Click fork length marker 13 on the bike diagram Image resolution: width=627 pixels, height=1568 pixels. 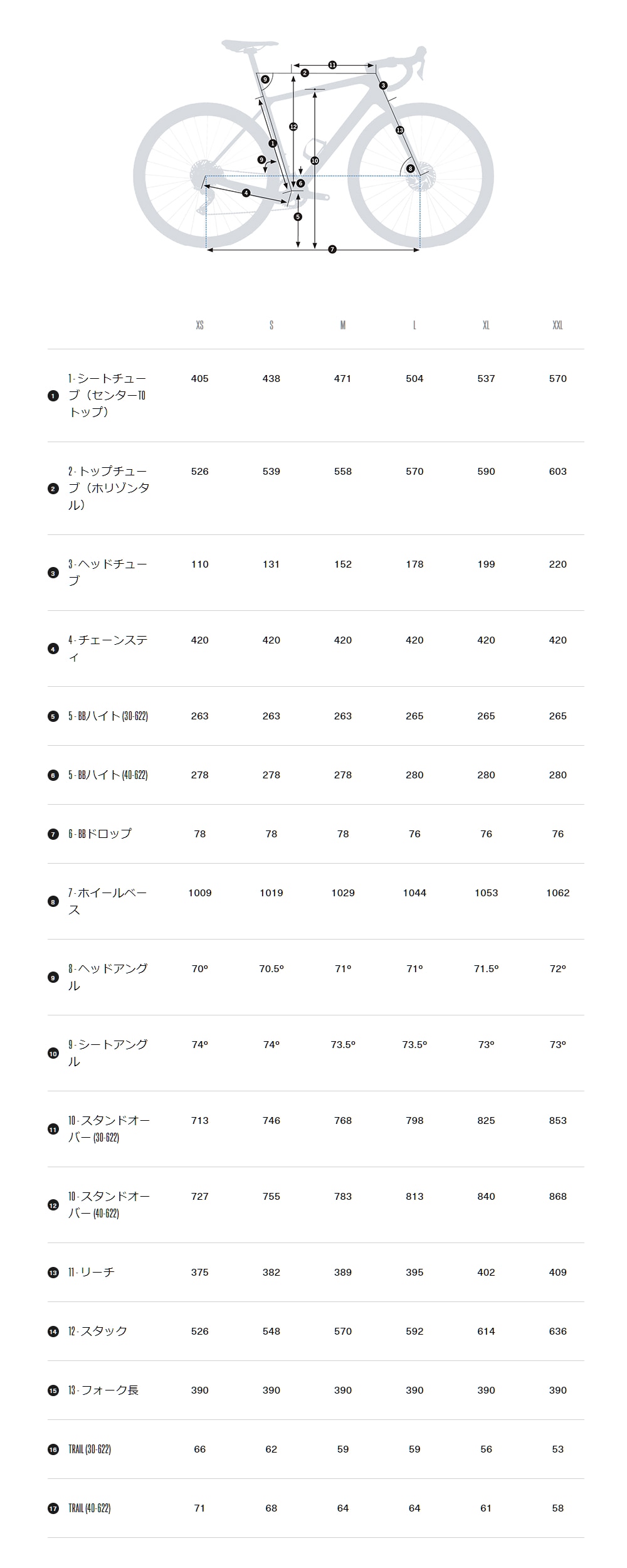400,130
